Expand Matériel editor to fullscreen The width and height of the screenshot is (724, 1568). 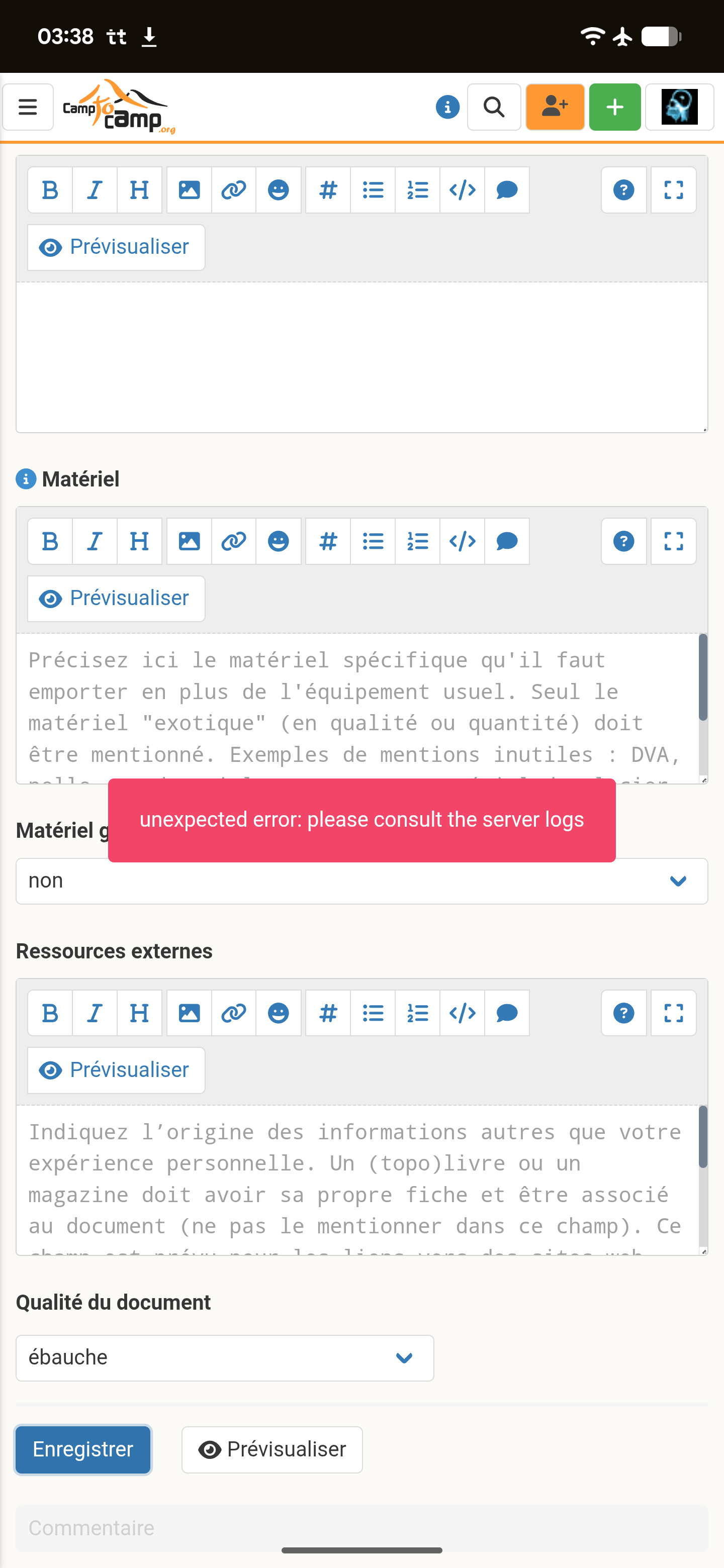[x=673, y=541]
